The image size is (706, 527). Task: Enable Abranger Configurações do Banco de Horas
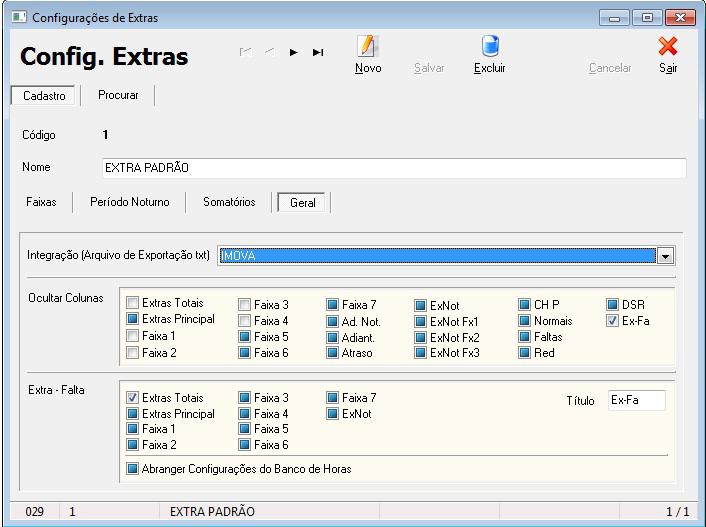(133, 468)
